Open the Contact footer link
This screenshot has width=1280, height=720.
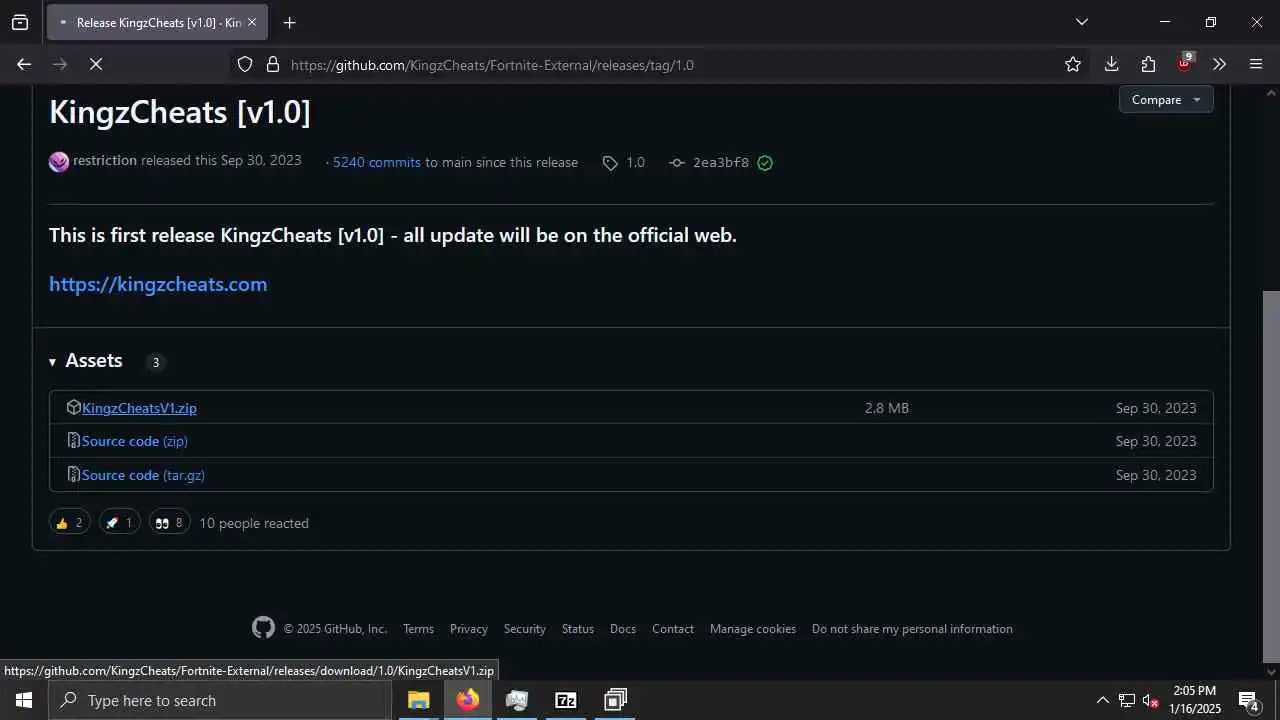(673, 629)
